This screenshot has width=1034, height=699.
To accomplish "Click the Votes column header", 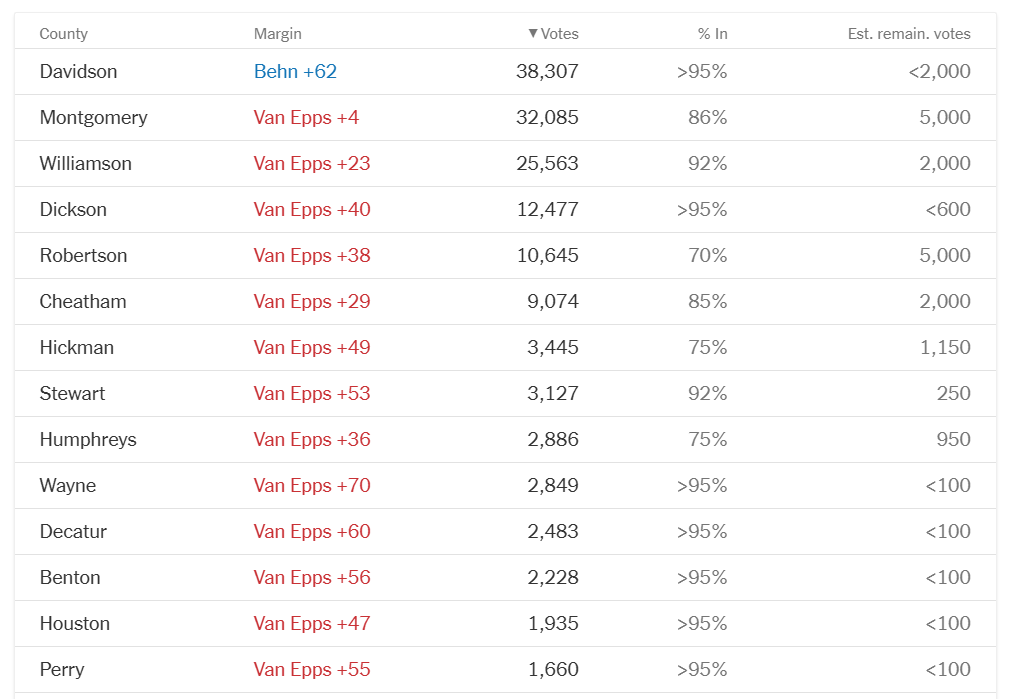I will (553, 34).
